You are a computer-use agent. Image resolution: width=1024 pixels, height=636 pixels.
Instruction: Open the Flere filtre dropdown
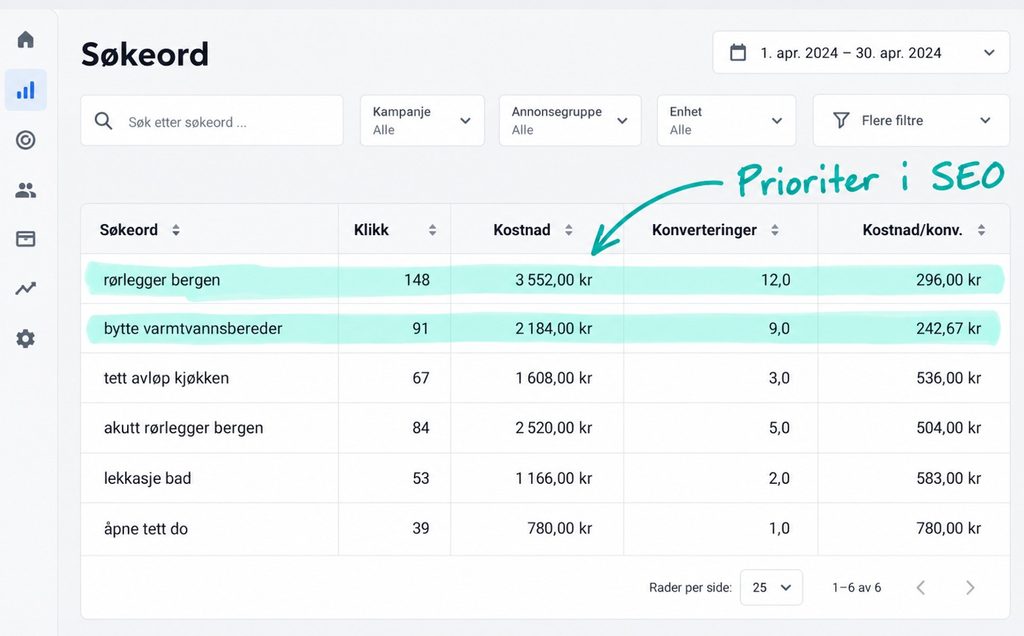click(x=911, y=121)
